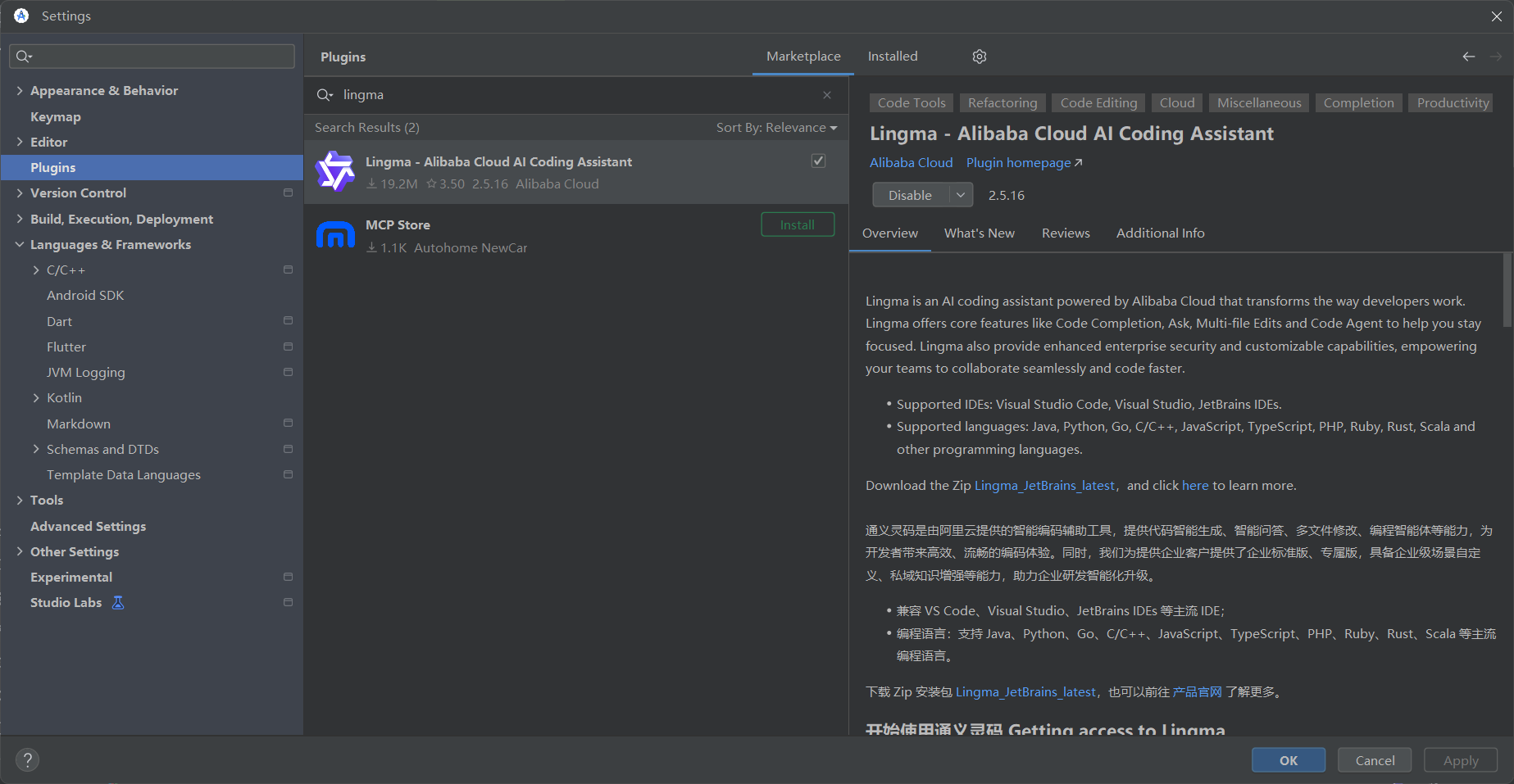This screenshot has width=1514, height=784.
Task: Click project-level icon beside Studio Labs
Action: pos(288,603)
